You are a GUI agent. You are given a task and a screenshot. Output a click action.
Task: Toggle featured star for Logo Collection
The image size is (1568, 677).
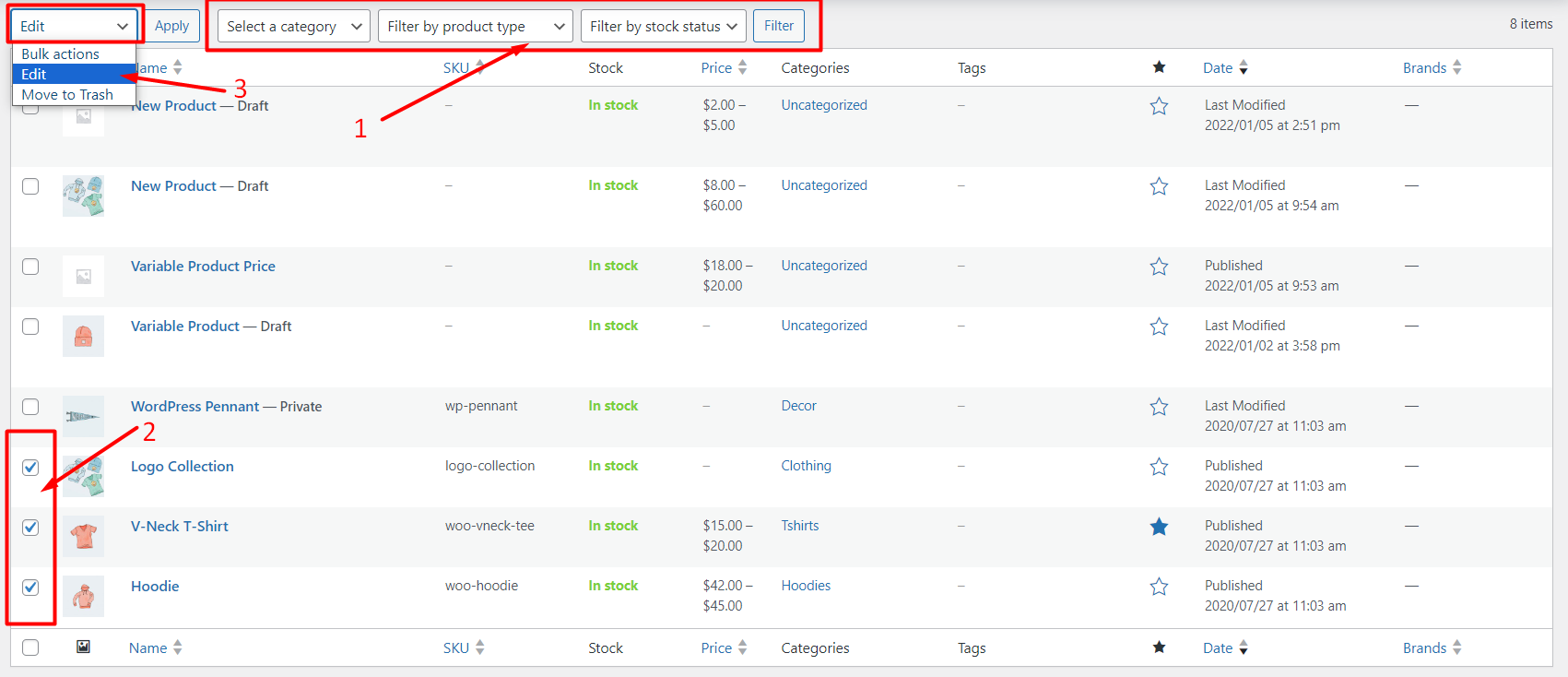(1159, 467)
